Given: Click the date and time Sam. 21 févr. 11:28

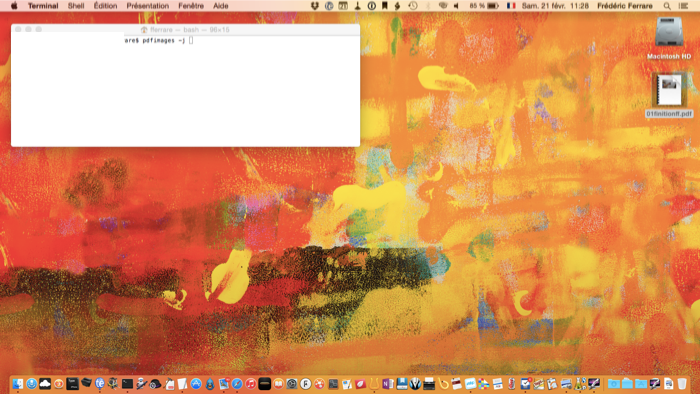Looking at the screenshot, I should click(555, 6).
